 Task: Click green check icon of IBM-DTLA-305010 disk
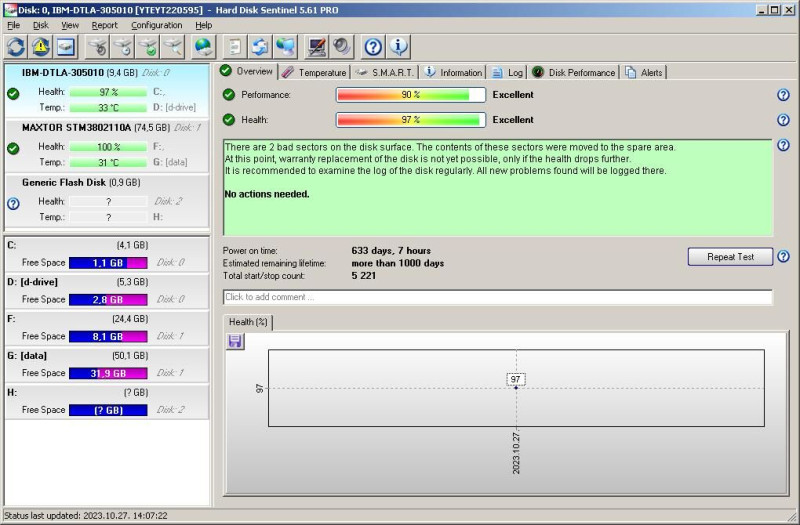point(13,94)
